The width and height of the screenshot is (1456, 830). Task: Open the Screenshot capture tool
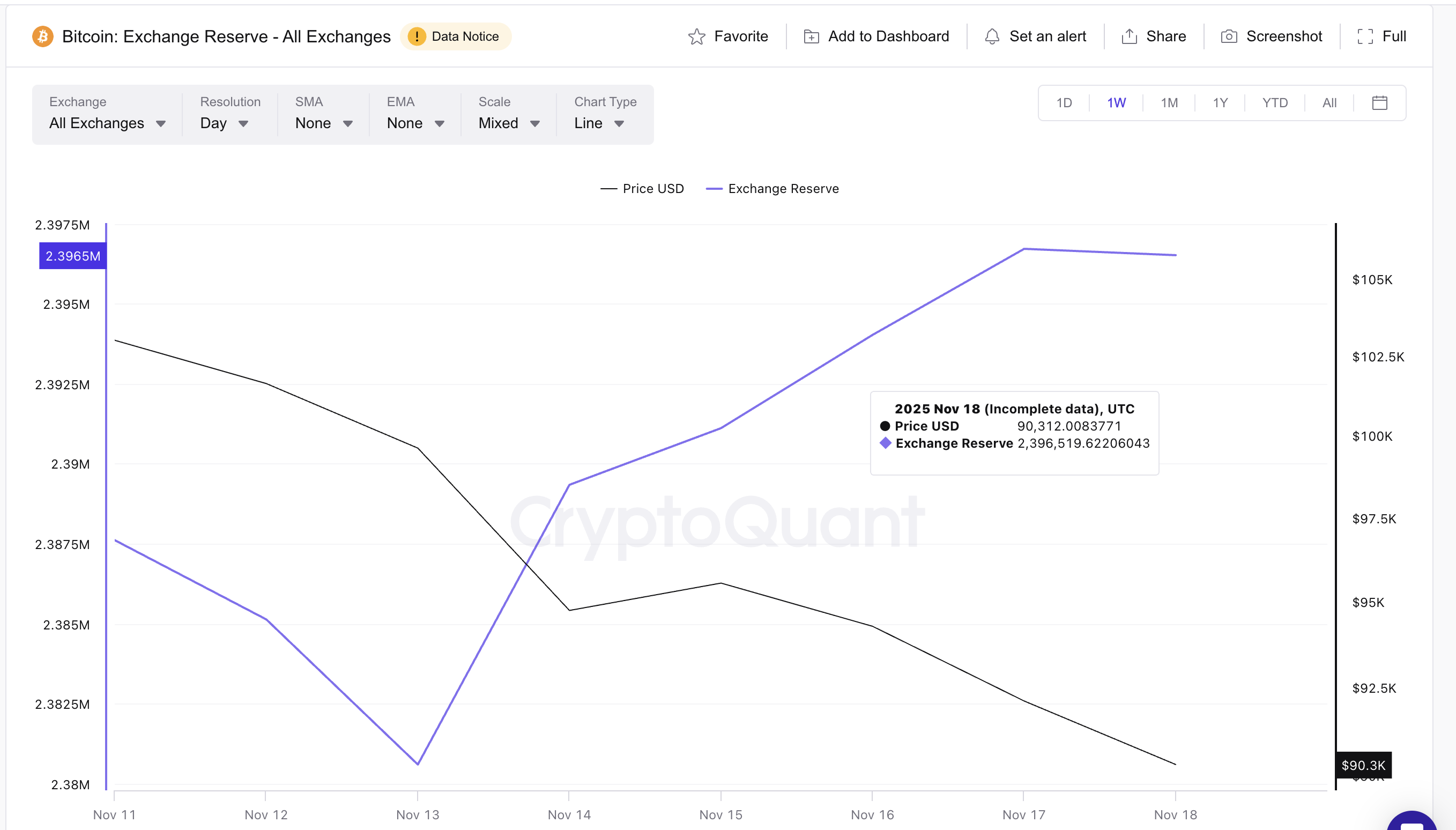[1272, 36]
